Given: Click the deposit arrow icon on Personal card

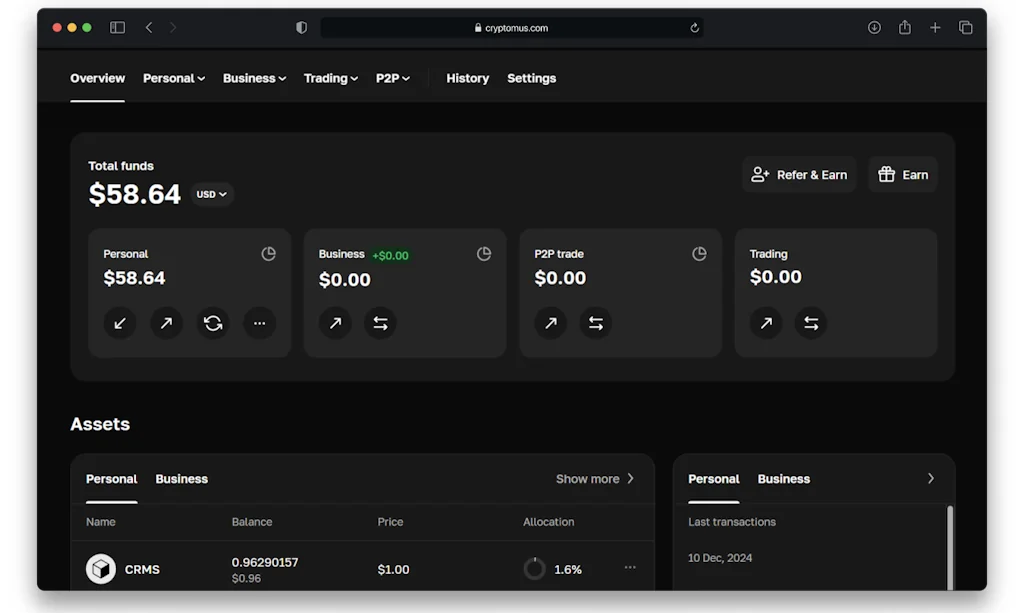Looking at the screenshot, I should 120,323.
